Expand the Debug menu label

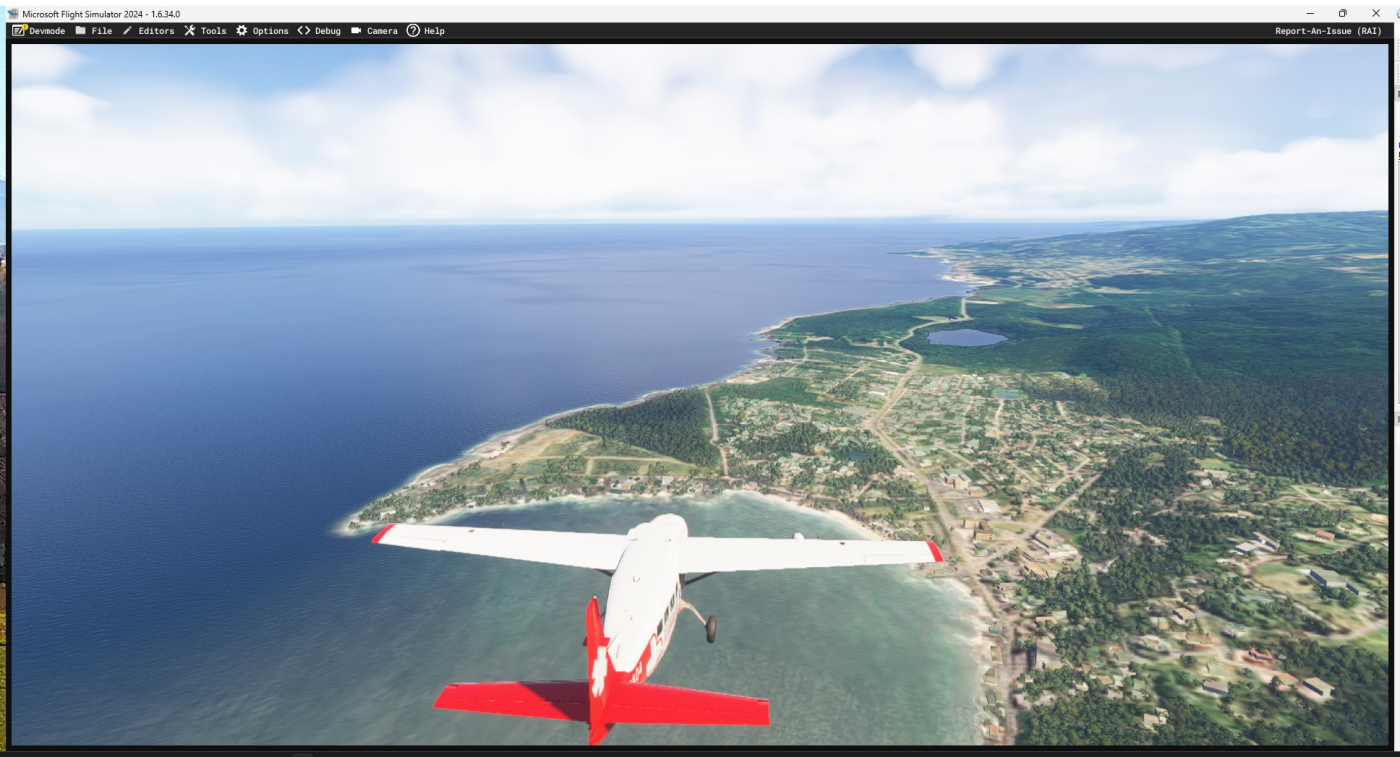pos(328,31)
